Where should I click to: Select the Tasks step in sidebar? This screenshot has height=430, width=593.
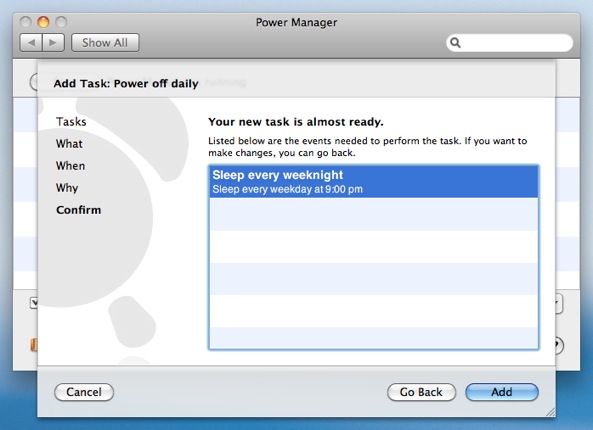[71, 121]
